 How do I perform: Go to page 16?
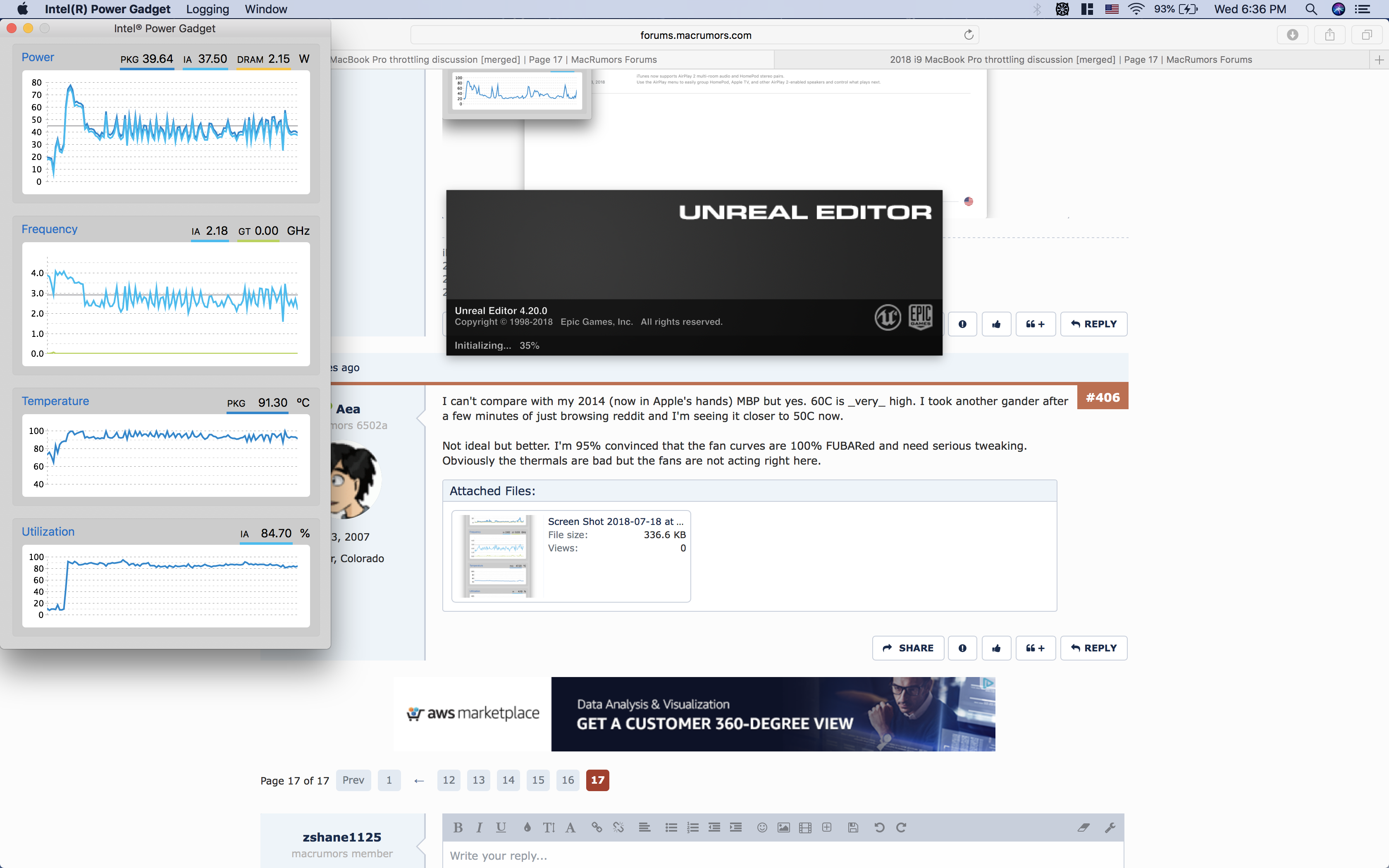[568, 780]
